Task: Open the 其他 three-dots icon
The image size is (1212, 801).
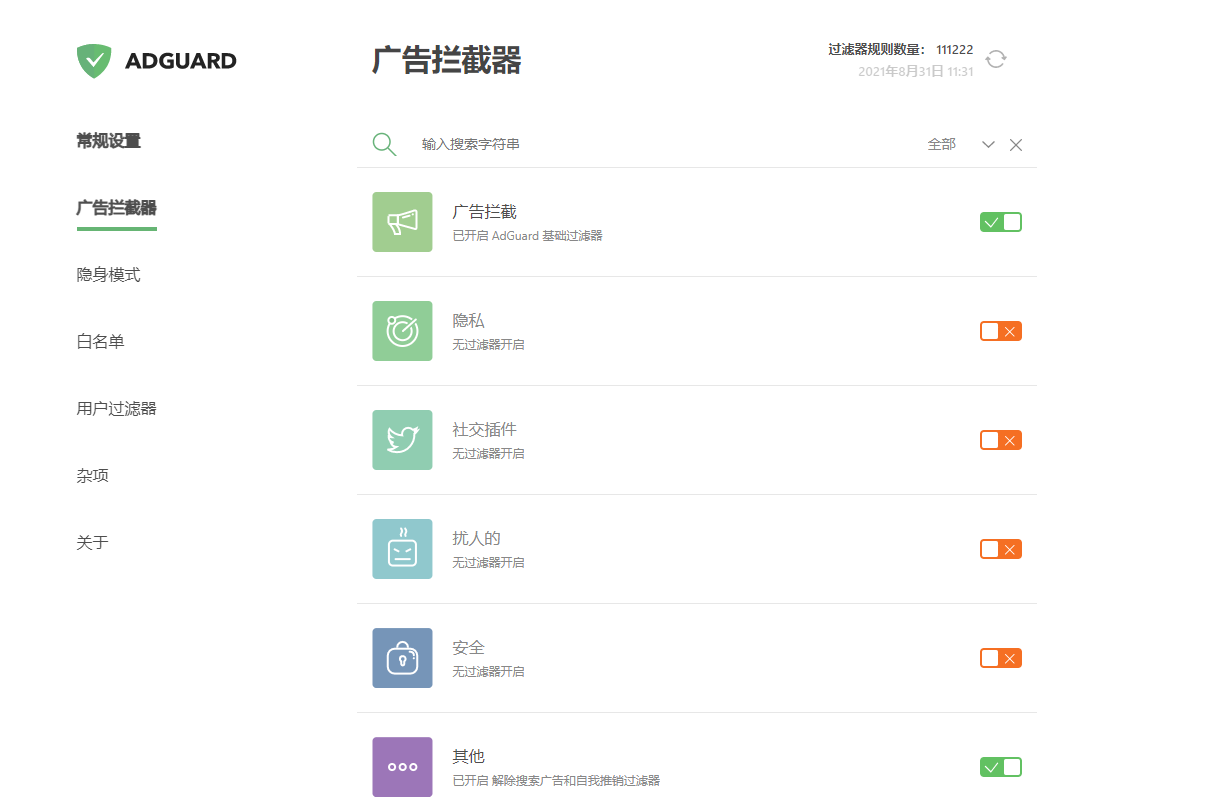Action: pos(402,767)
